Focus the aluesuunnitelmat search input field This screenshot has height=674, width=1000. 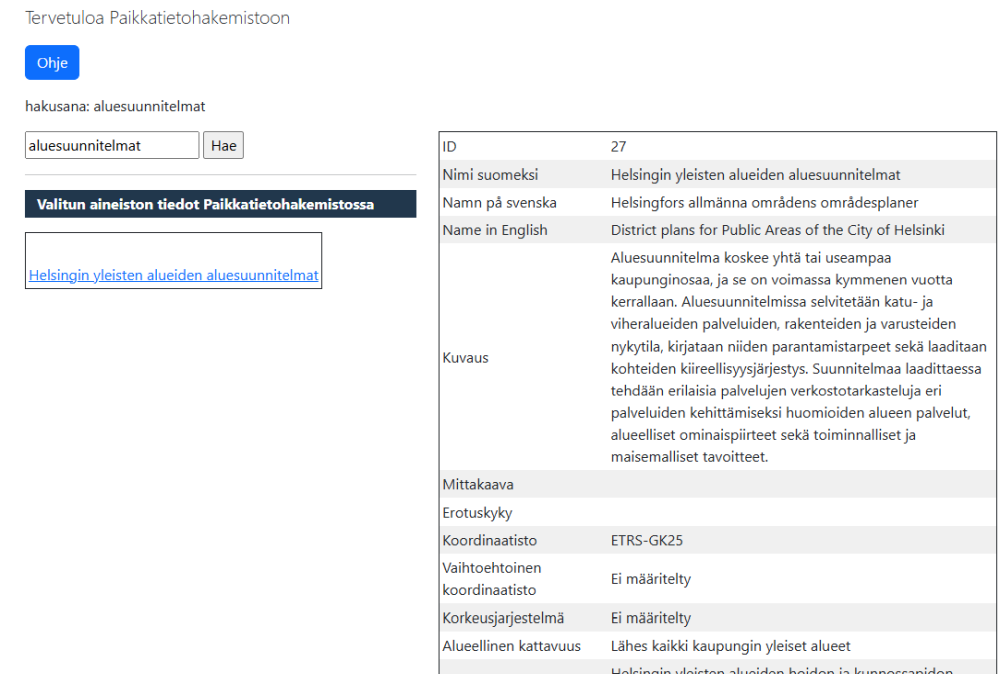pos(112,145)
